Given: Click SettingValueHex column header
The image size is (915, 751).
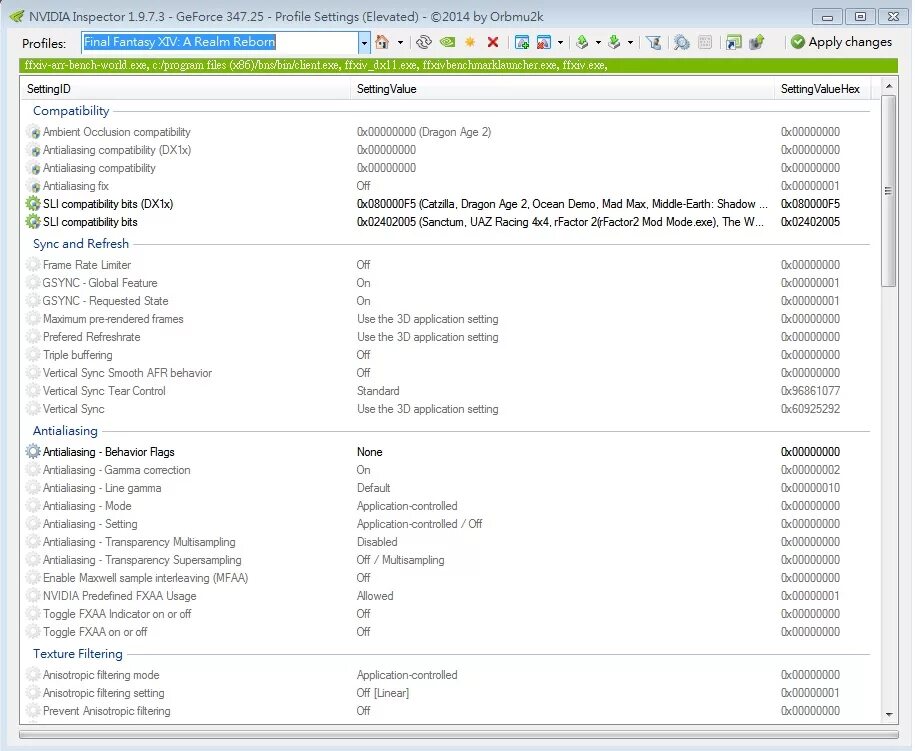Looking at the screenshot, I should pyautogui.click(x=822, y=89).
